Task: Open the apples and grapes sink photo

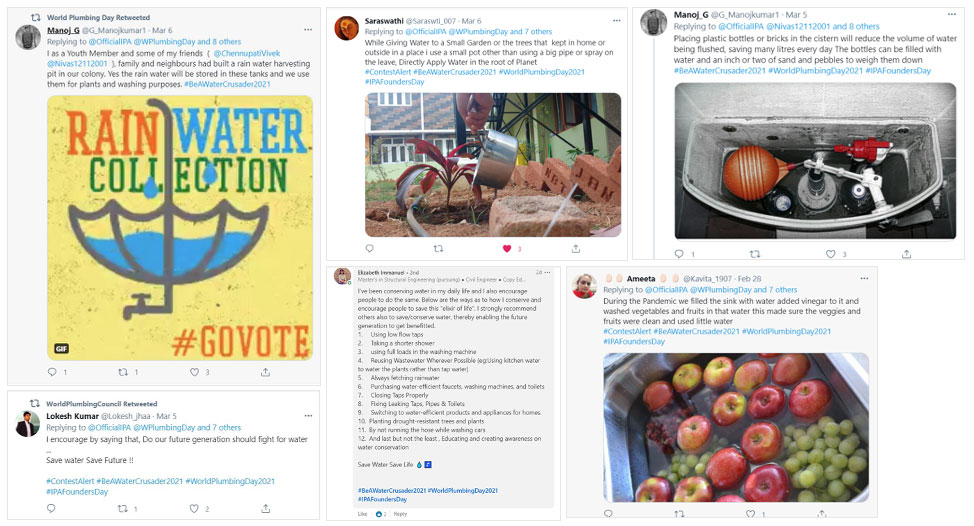Action: pos(736,427)
